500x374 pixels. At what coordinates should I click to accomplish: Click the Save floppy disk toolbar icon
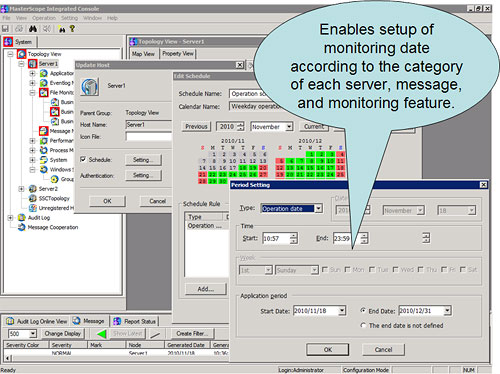click(6, 29)
